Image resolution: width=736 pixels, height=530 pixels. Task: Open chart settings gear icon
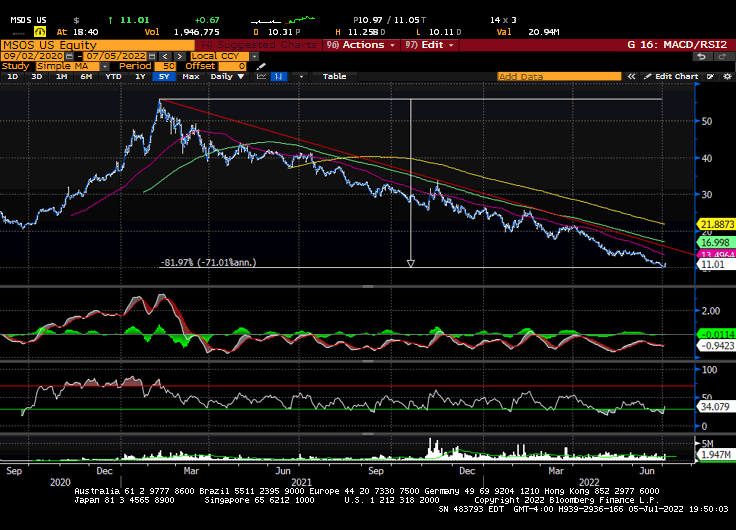coord(727,77)
